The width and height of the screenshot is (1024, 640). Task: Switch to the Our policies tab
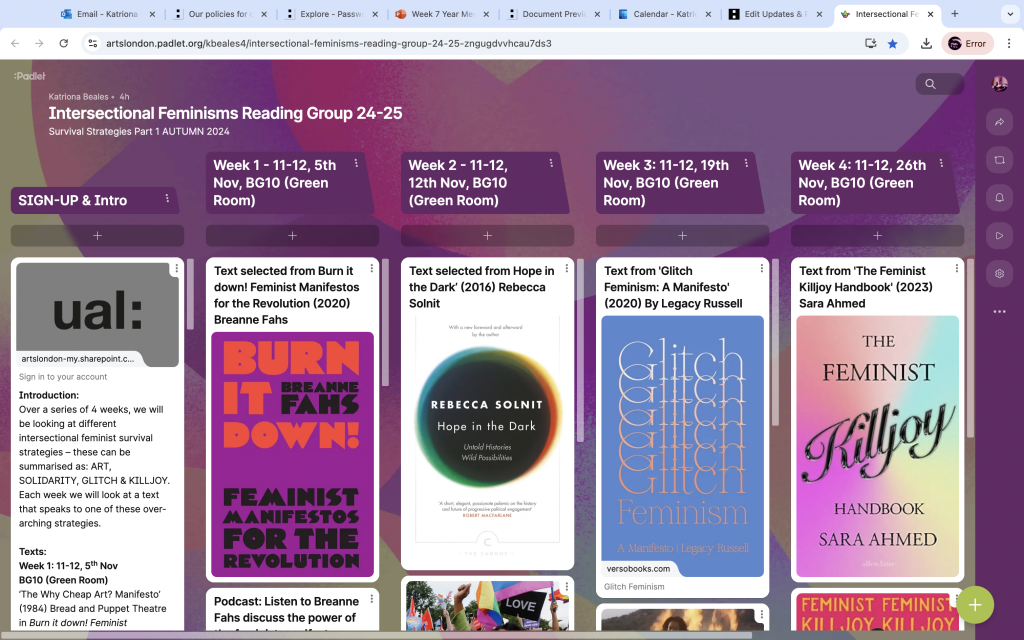220,14
